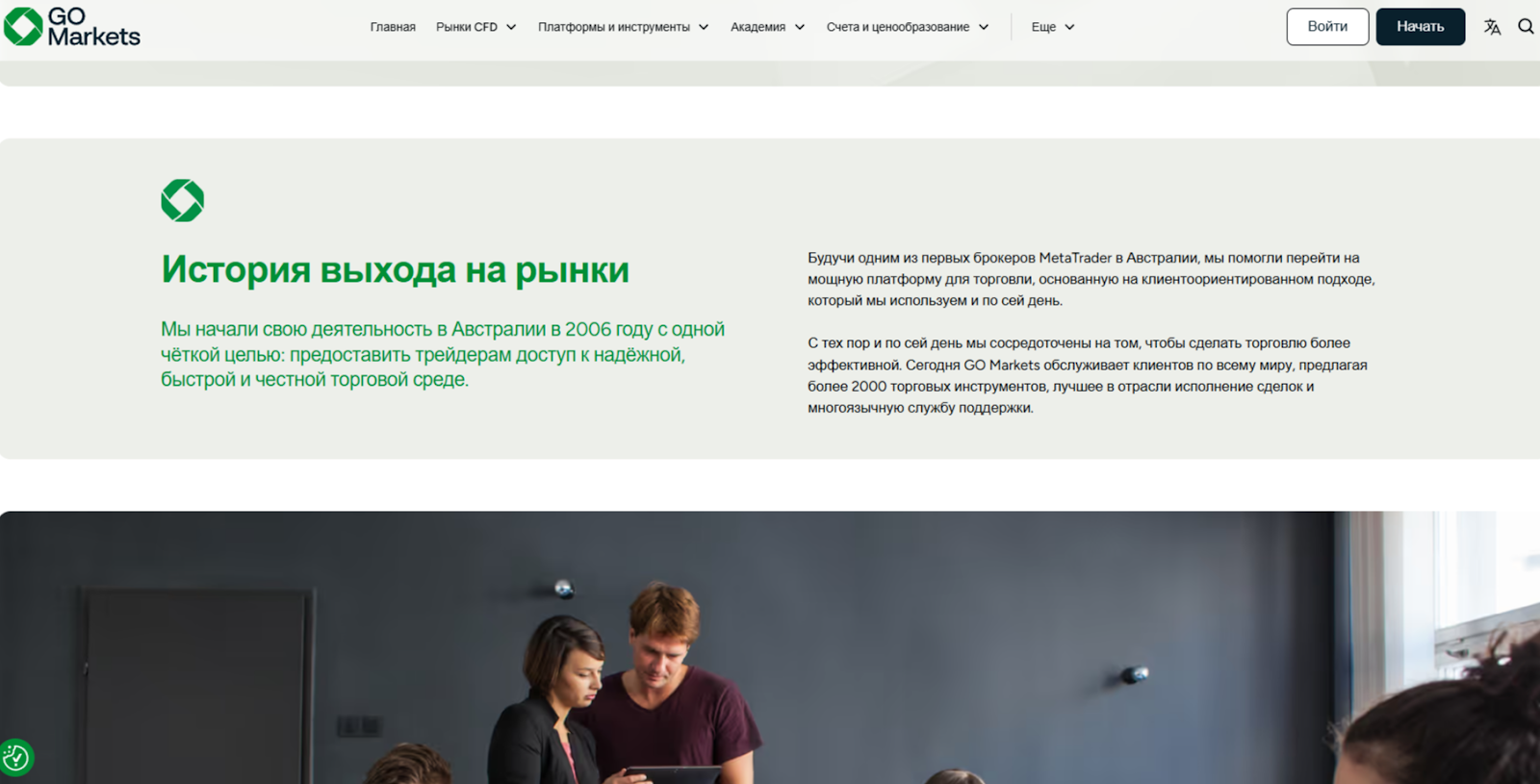Click the GO Markets logo in header
The image size is (1540, 784).
point(72,27)
